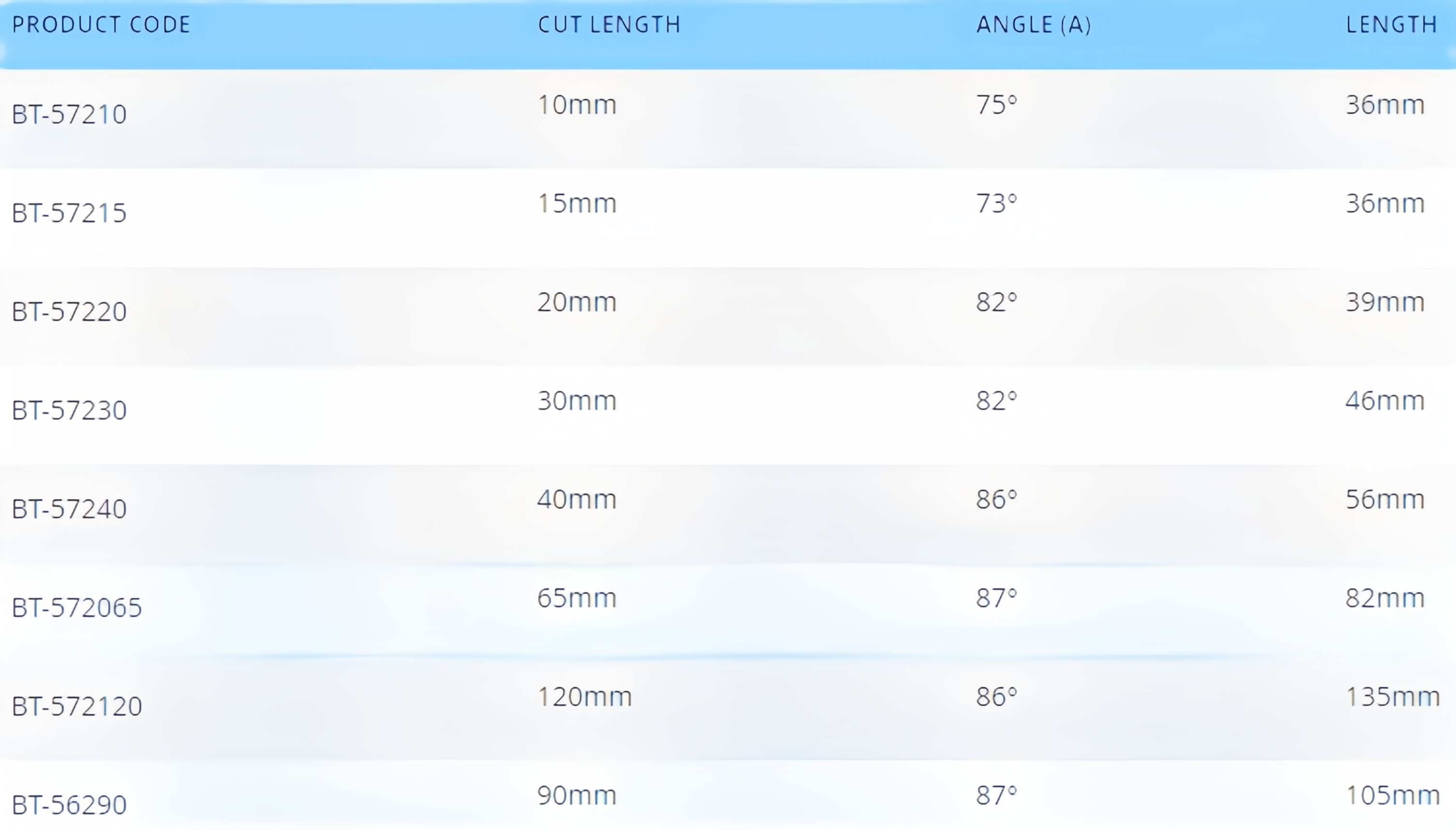Select product code BT-57215
The width and height of the screenshot is (1456, 830).
pyautogui.click(x=69, y=213)
